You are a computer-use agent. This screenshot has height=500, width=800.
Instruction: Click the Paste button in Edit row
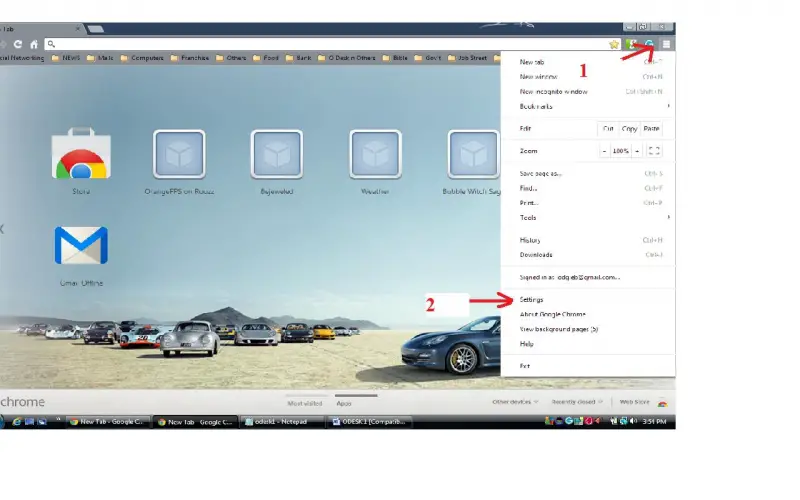(651, 129)
